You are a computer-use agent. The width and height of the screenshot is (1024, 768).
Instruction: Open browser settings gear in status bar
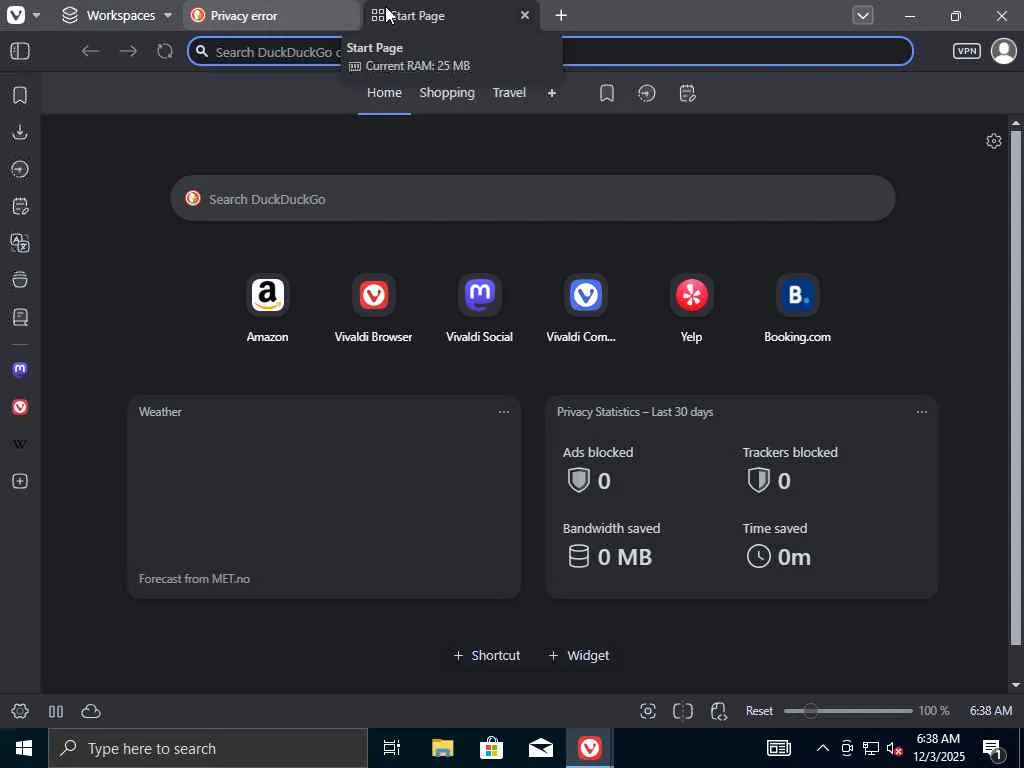point(20,711)
